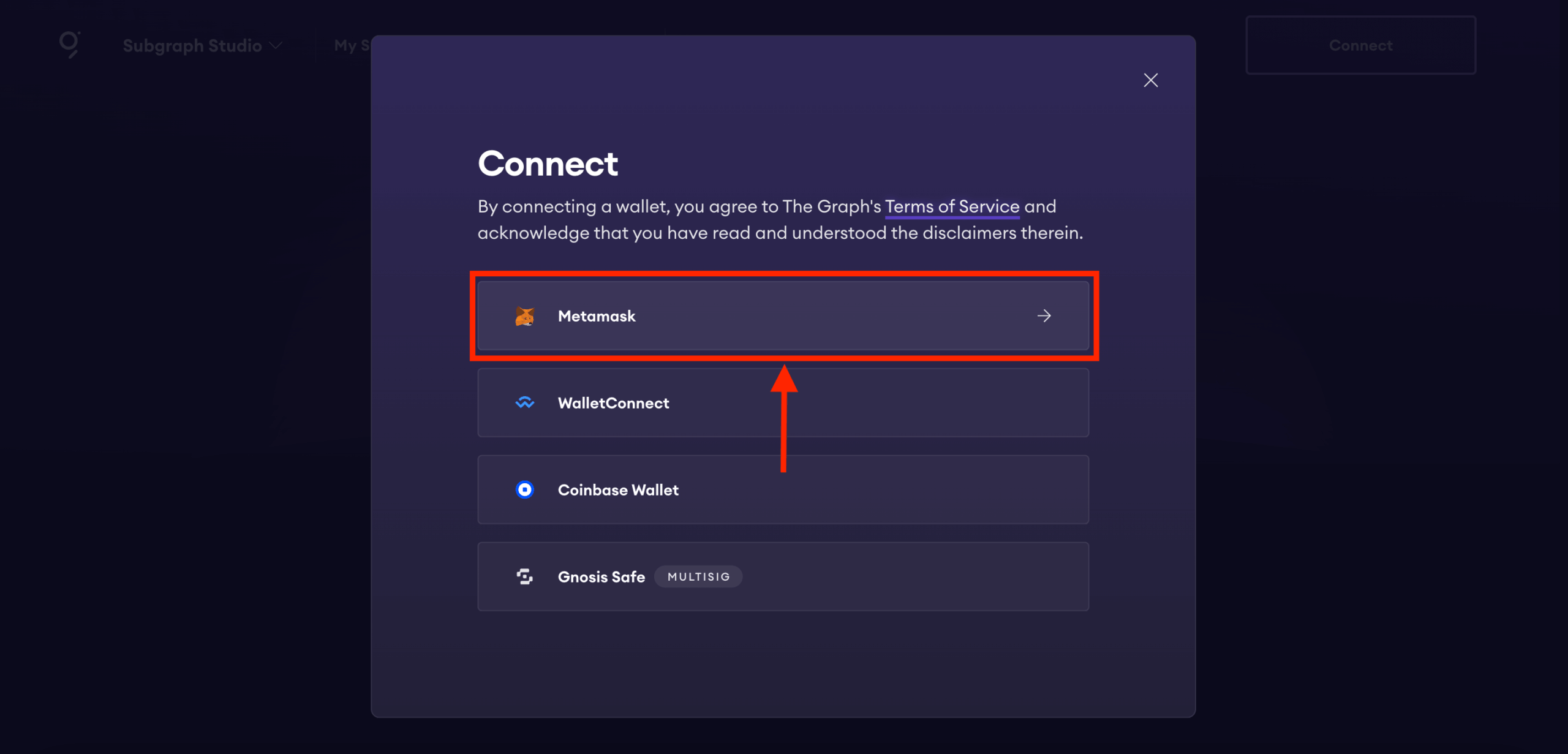Select the Coinbase Wallet option
1568x754 pixels.
pos(783,489)
